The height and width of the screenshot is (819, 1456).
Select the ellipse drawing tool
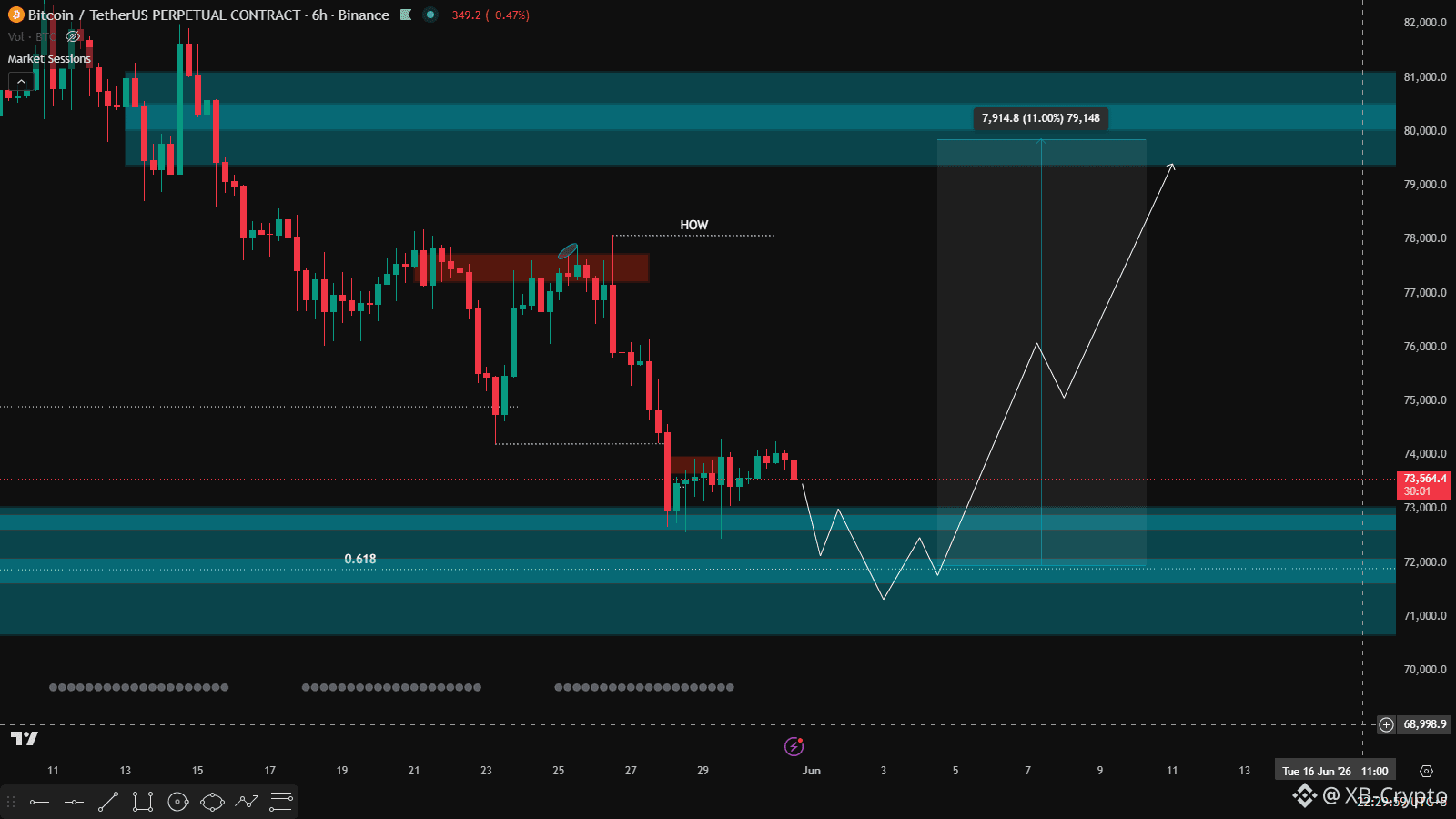click(x=212, y=802)
